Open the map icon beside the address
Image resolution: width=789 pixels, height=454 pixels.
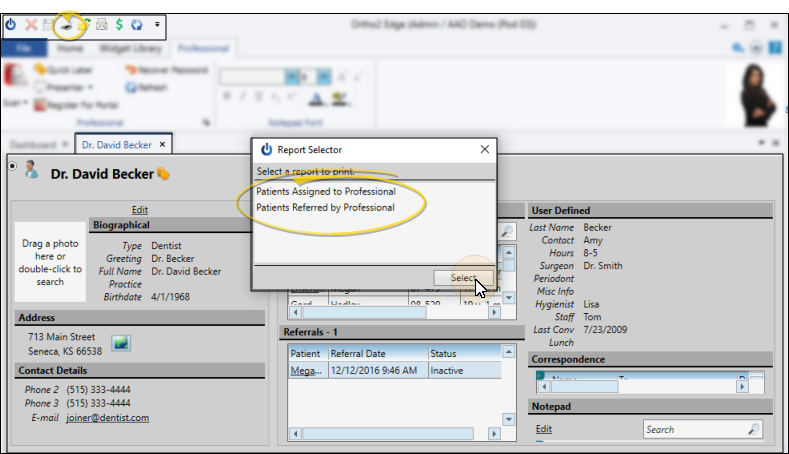click(121, 344)
